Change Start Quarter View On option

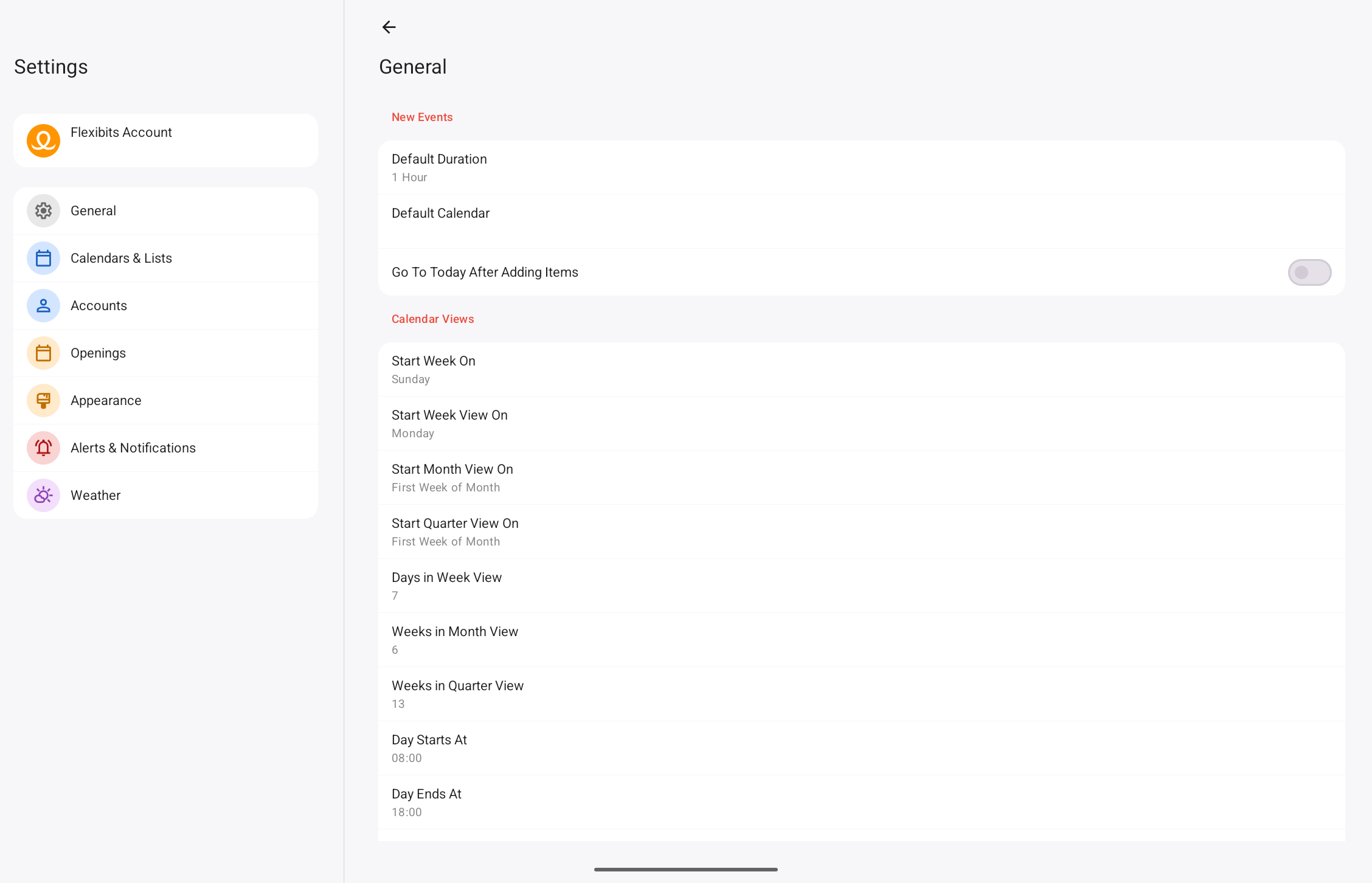pos(861,532)
